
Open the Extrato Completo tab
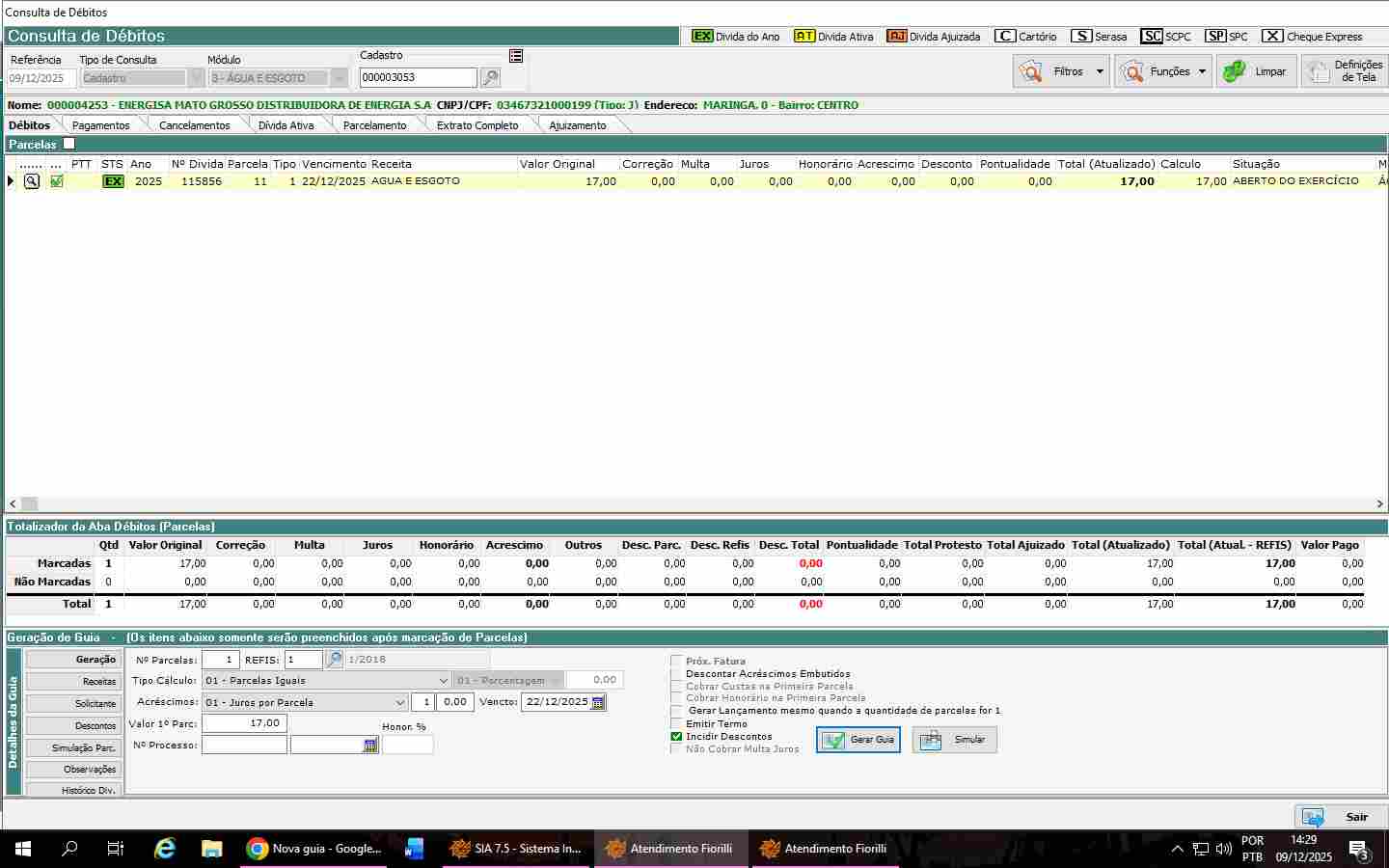point(477,125)
